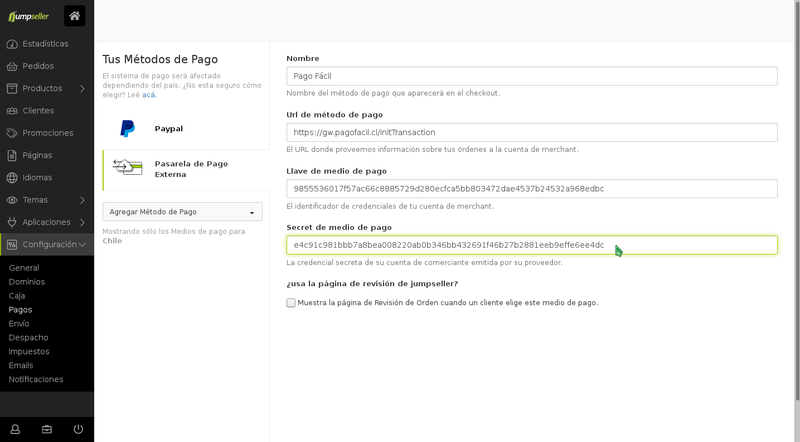
Task: Open Dominios settings link
Action: point(27,282)
